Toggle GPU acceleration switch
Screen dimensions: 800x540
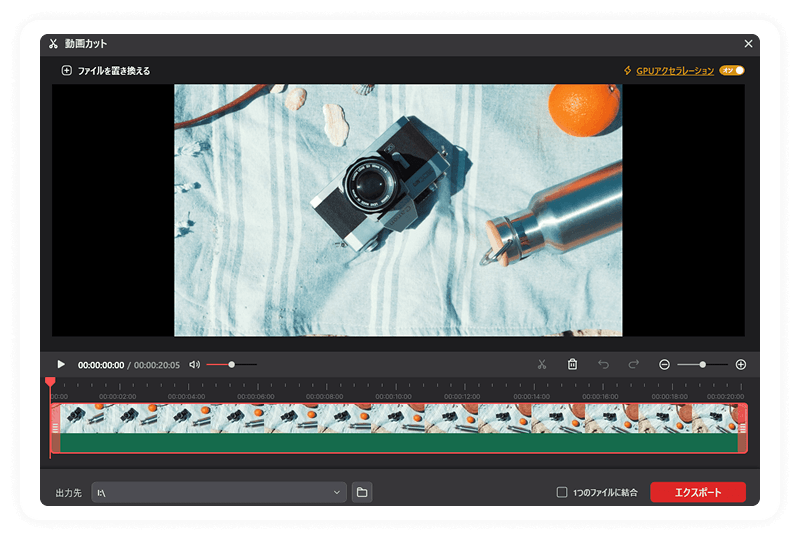click(732, 70)
